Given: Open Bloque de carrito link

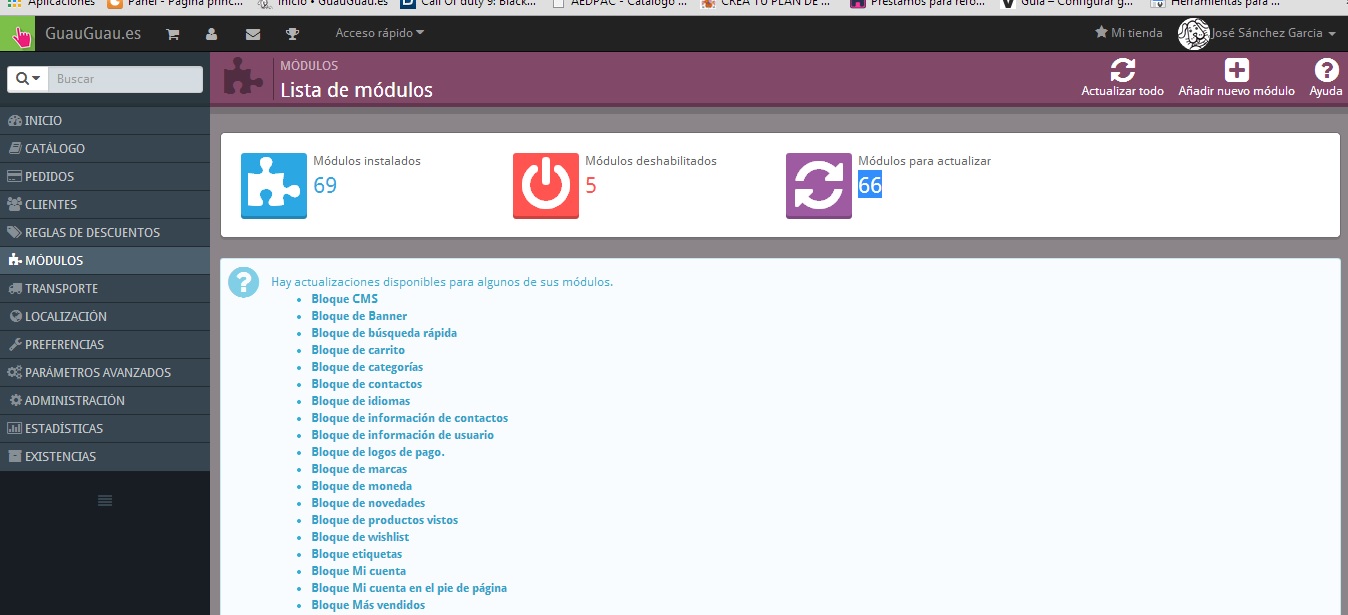Looking at the screenshot, I should point(358,350).
